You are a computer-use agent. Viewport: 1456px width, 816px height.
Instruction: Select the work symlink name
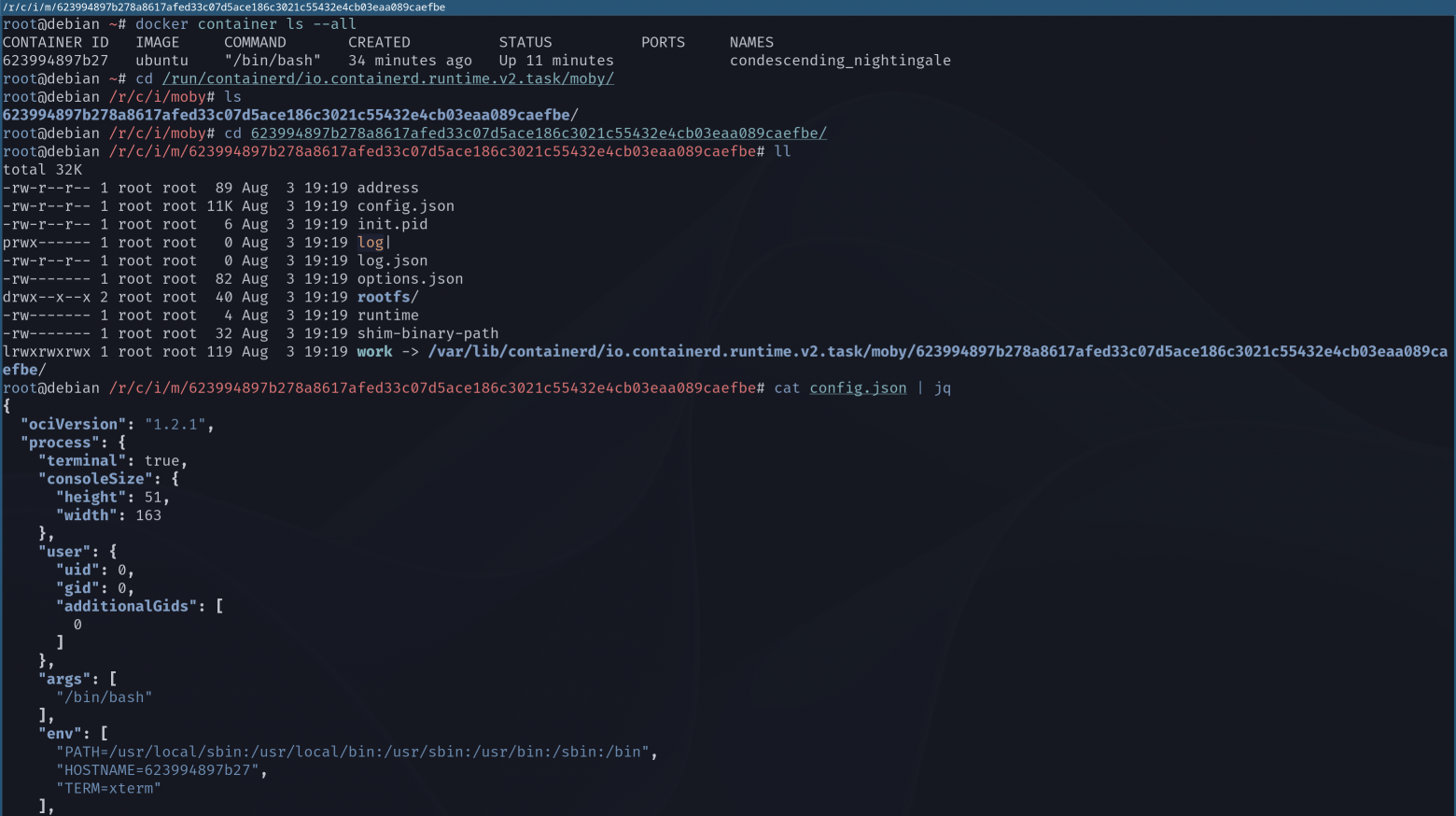(x=375, y=352)
